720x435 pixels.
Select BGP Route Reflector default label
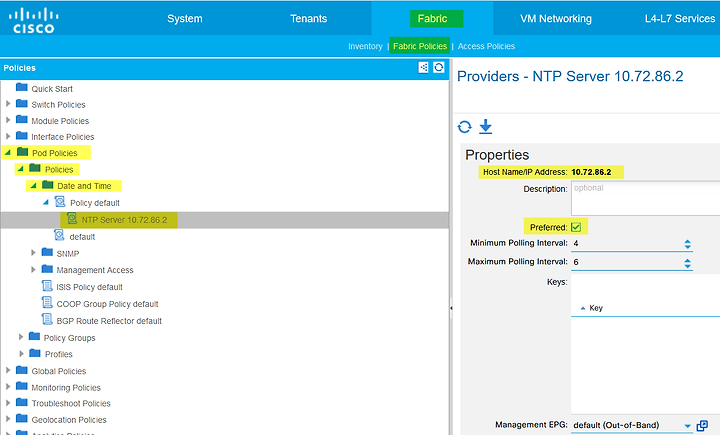click(109, 321)
